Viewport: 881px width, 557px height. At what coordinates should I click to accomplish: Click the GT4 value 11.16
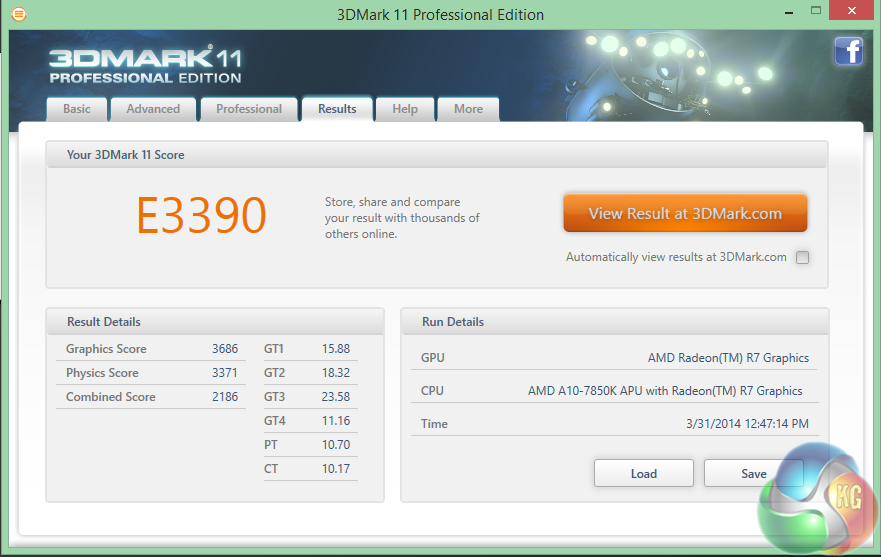[x=335, y=421]
